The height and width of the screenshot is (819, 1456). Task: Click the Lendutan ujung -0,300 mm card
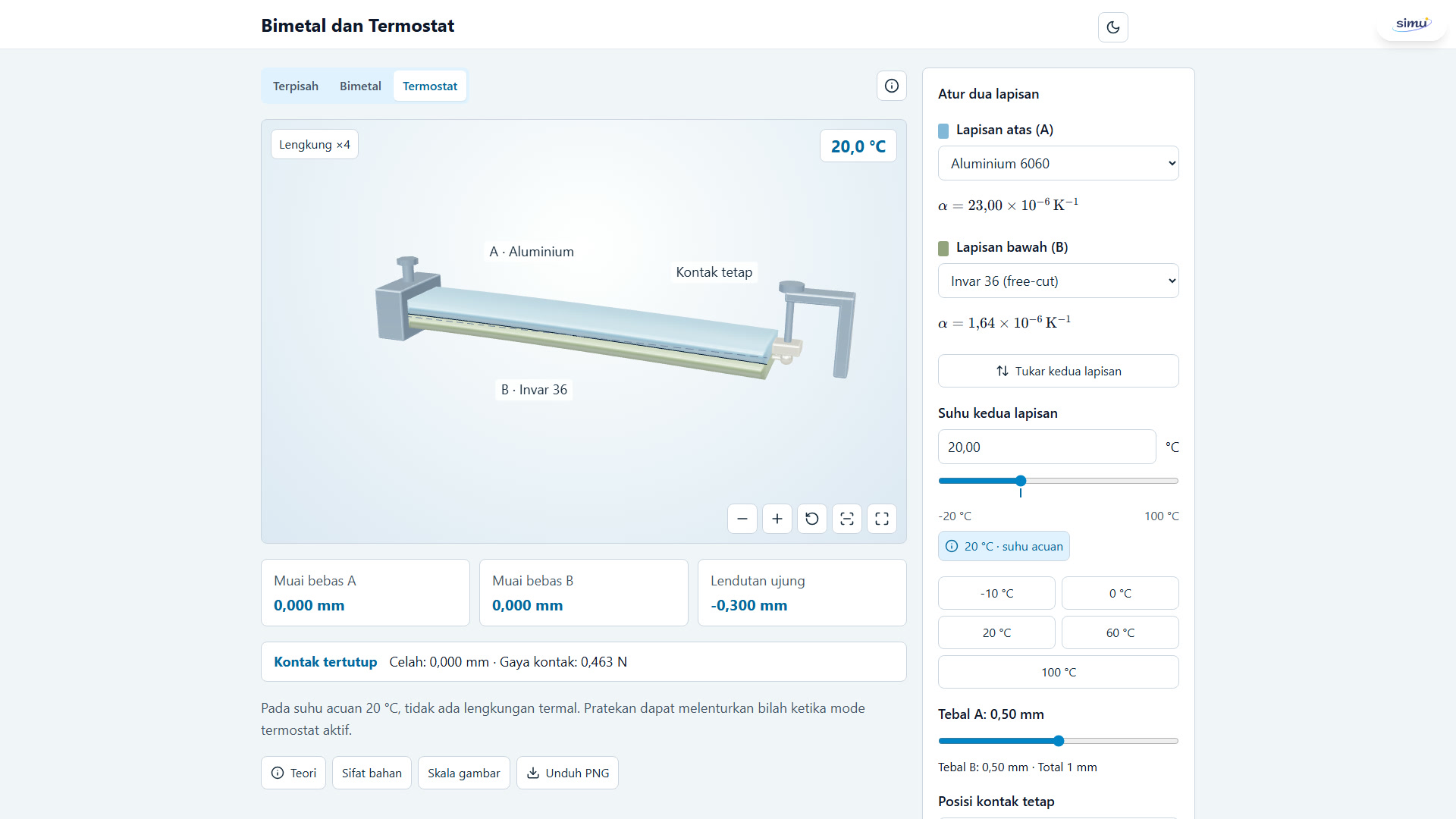point(802,592)
